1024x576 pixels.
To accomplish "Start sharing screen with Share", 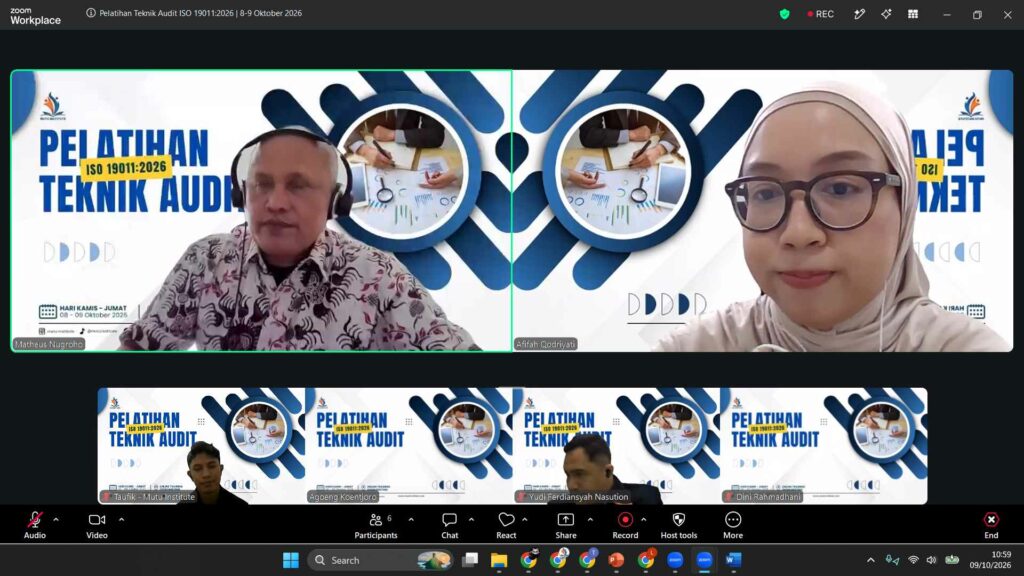I will pyautogui.click(x=566, y=525).
